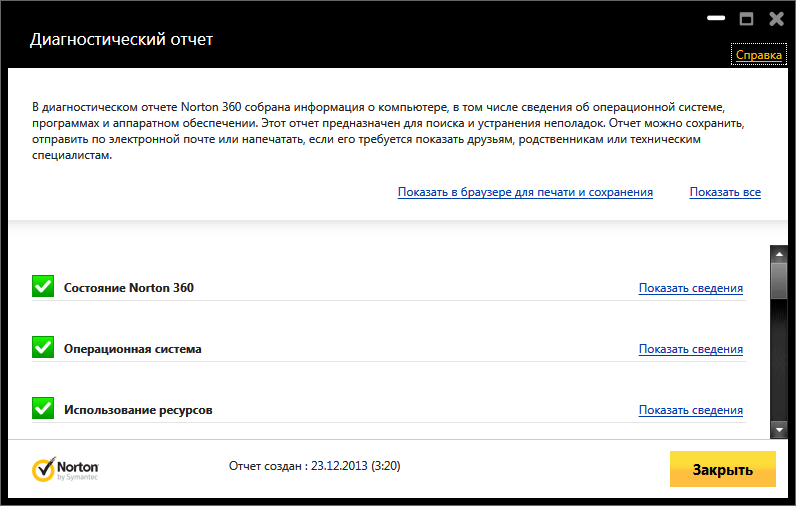Click green checkmark beside Операционная система
Image resolution: width=796 pixels, height=506 pixels.
pyautogui.click(x=43, y=348)
